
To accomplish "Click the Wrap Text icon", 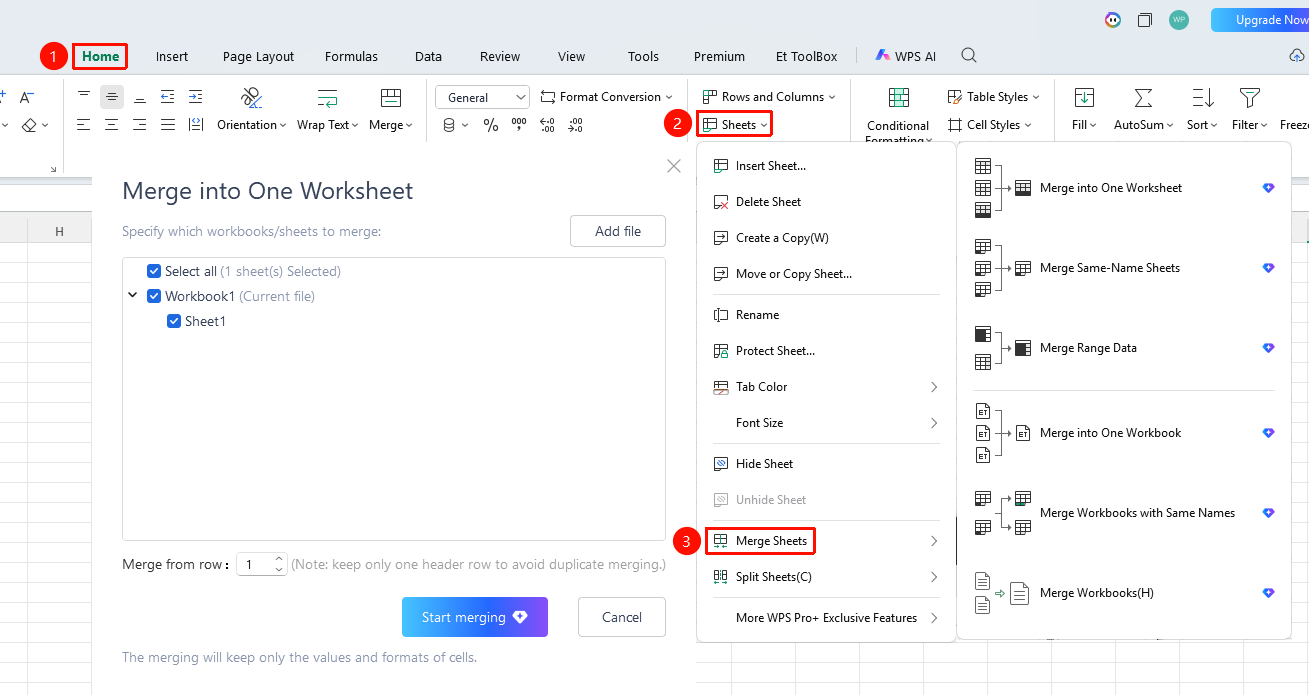I will [x=328, y=98].
